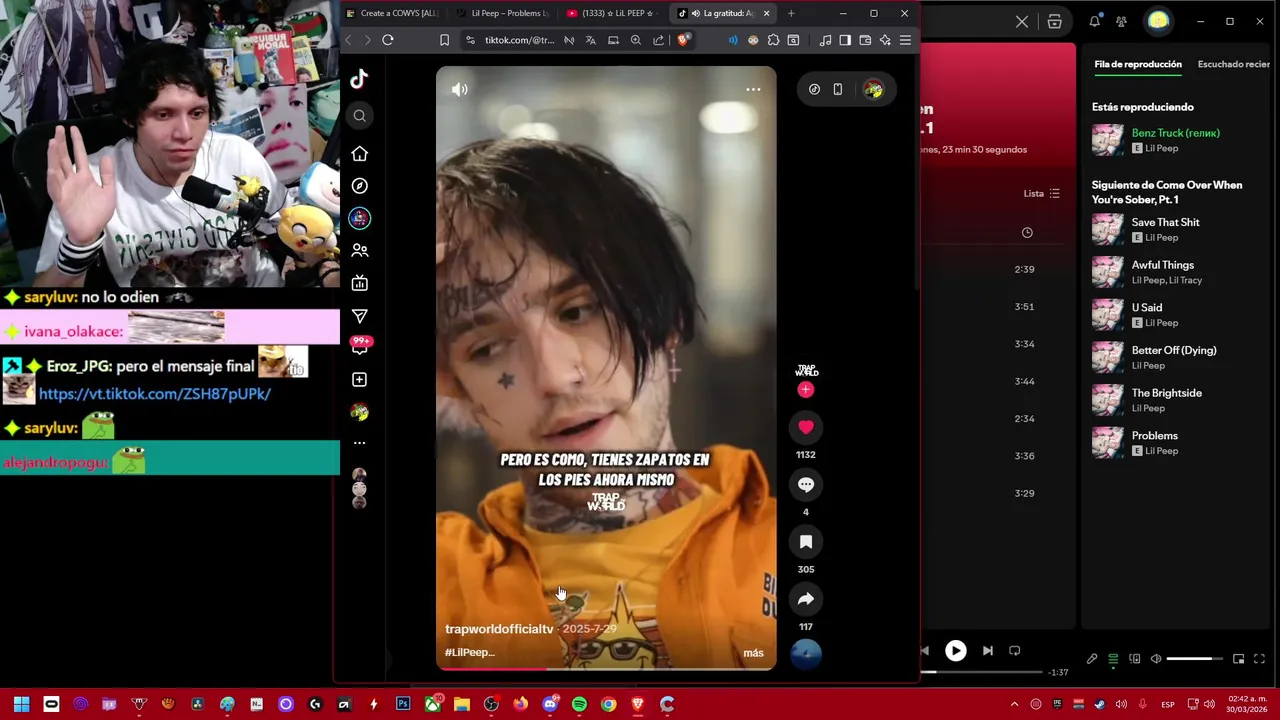Close the La gratitud TikTok tab
Screen dimensions: 1280x720
[x=767, y=13]
